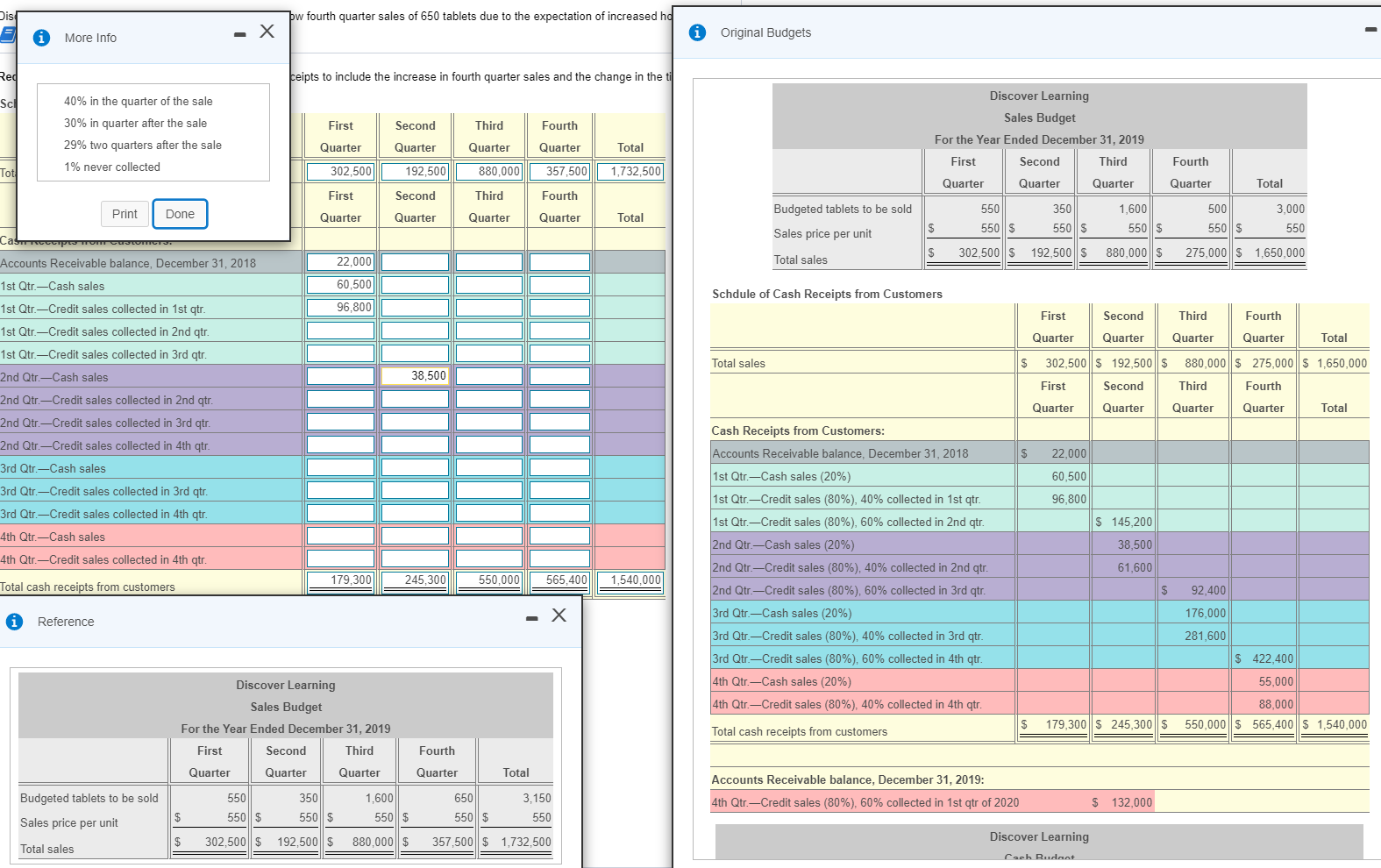Image resolution: width=1381 pixels, height=868 pixels.
Task: Click 'Sales price per unit' in Original Budgets
Action: [822, 233]
